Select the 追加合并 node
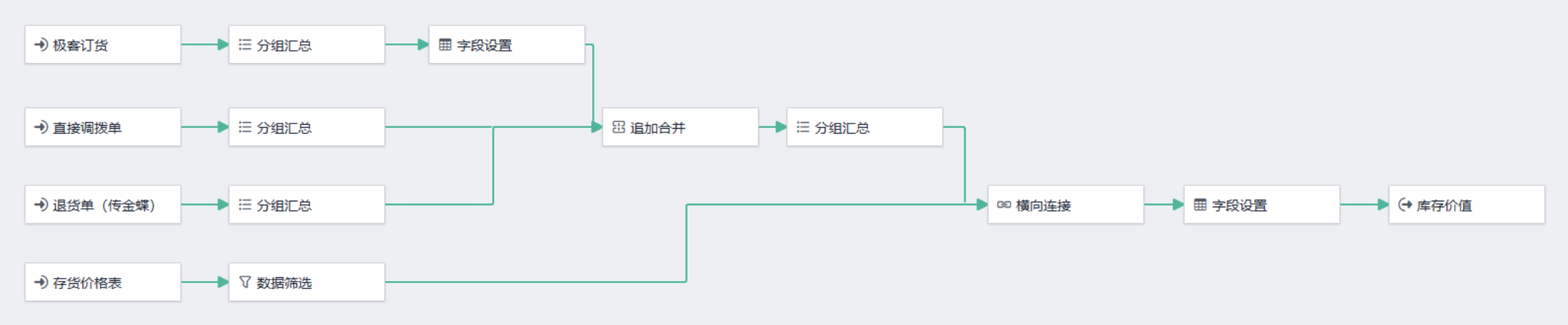 680,127
